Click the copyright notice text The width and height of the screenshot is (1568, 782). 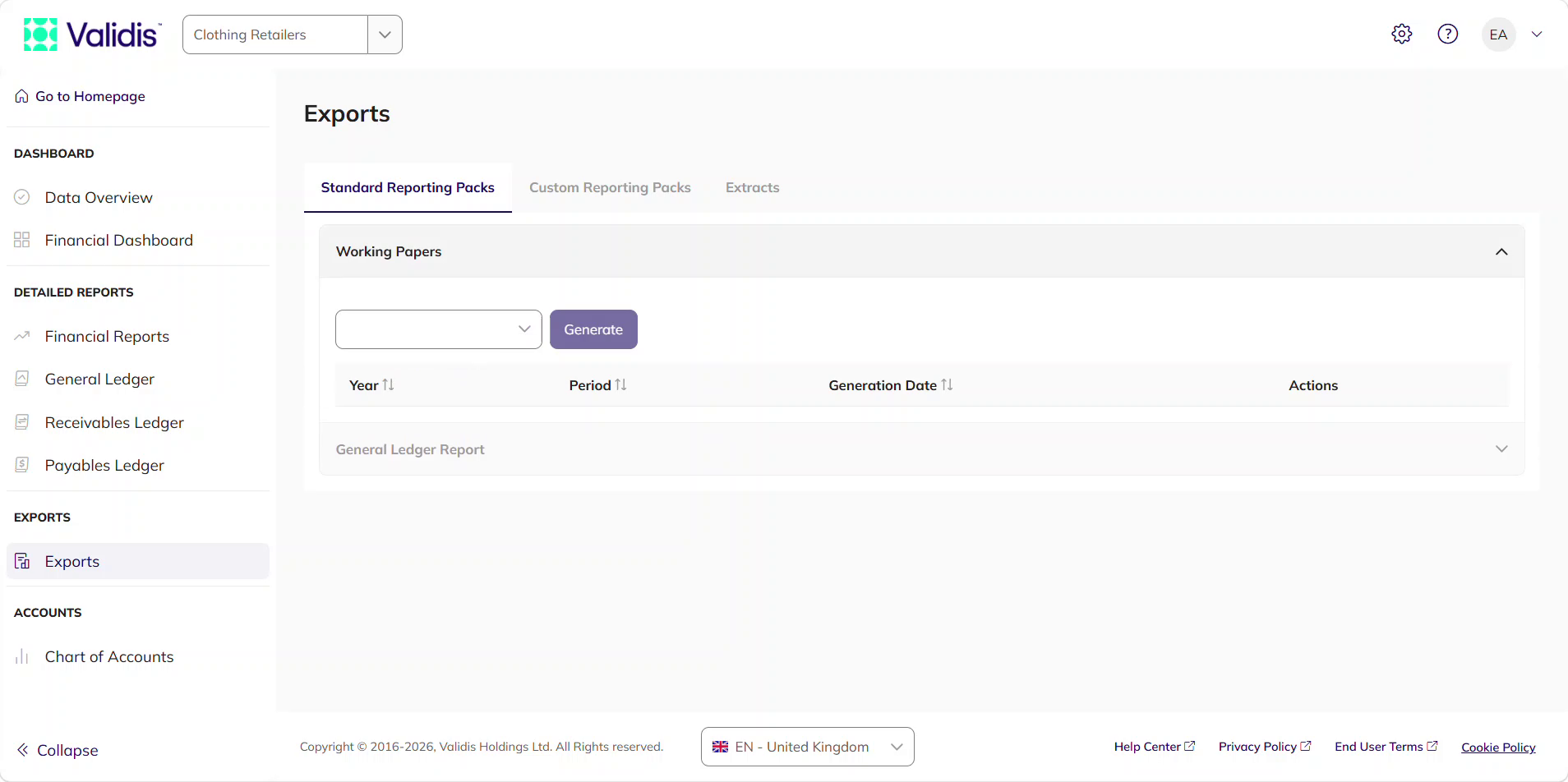(482, 747)
